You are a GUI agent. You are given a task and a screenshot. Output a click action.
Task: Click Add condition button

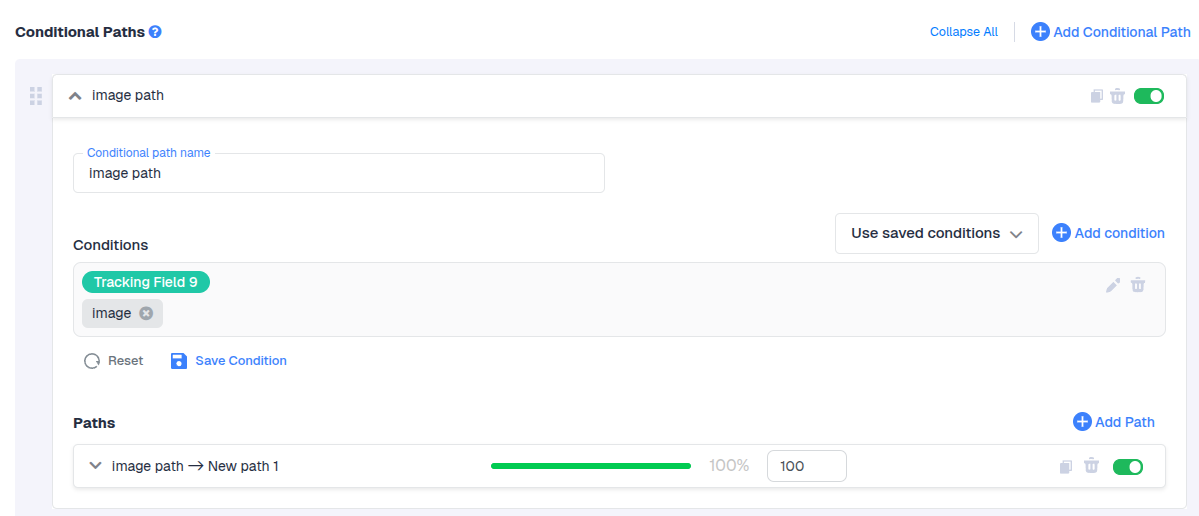pos(1108,233)
